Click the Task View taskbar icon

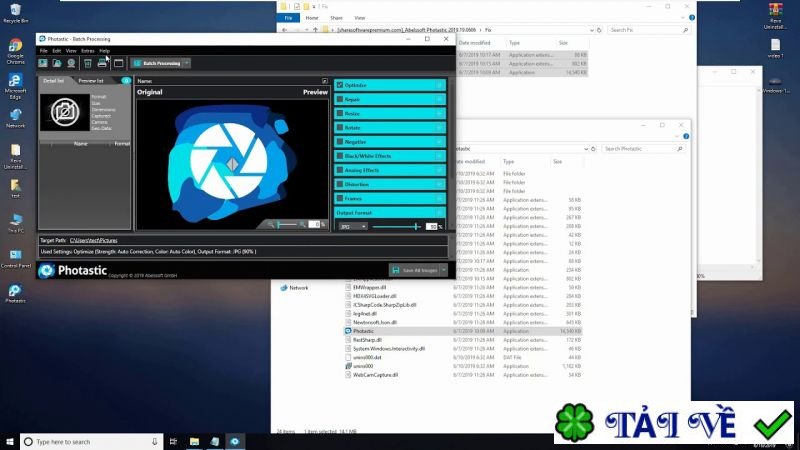click(x=173, y=441)
